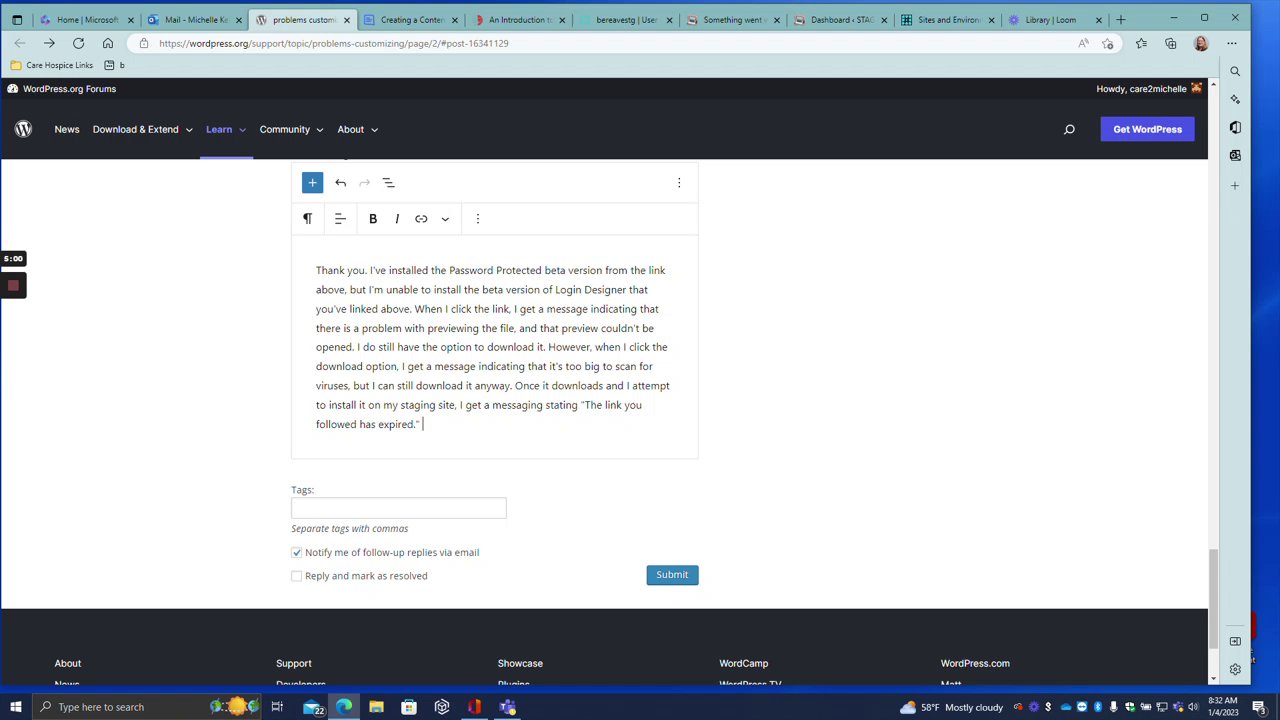
Task: Undo the last edit in the editor
Action: coord(340,183)
